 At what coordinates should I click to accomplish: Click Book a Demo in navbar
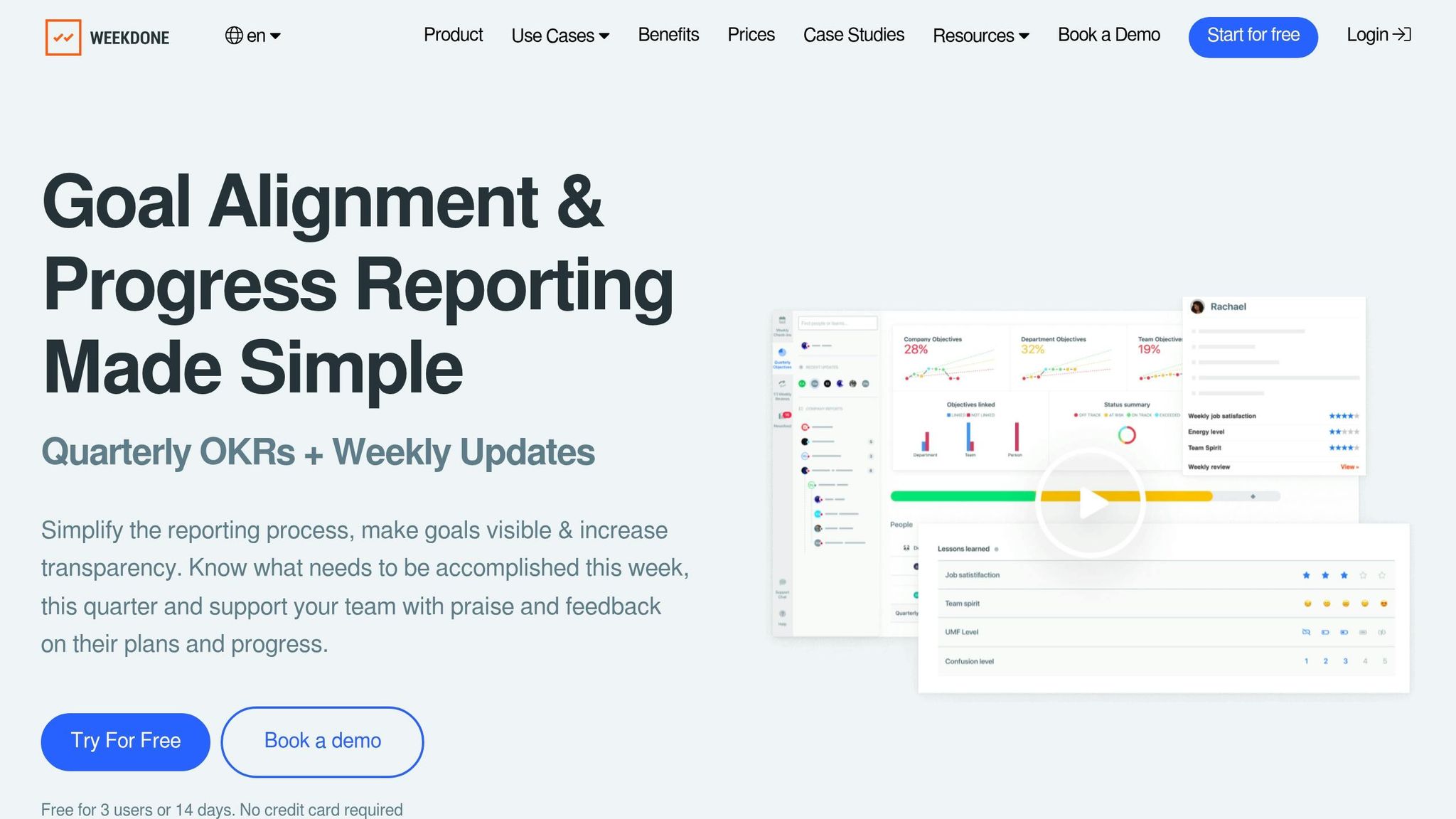point(1108,35)
